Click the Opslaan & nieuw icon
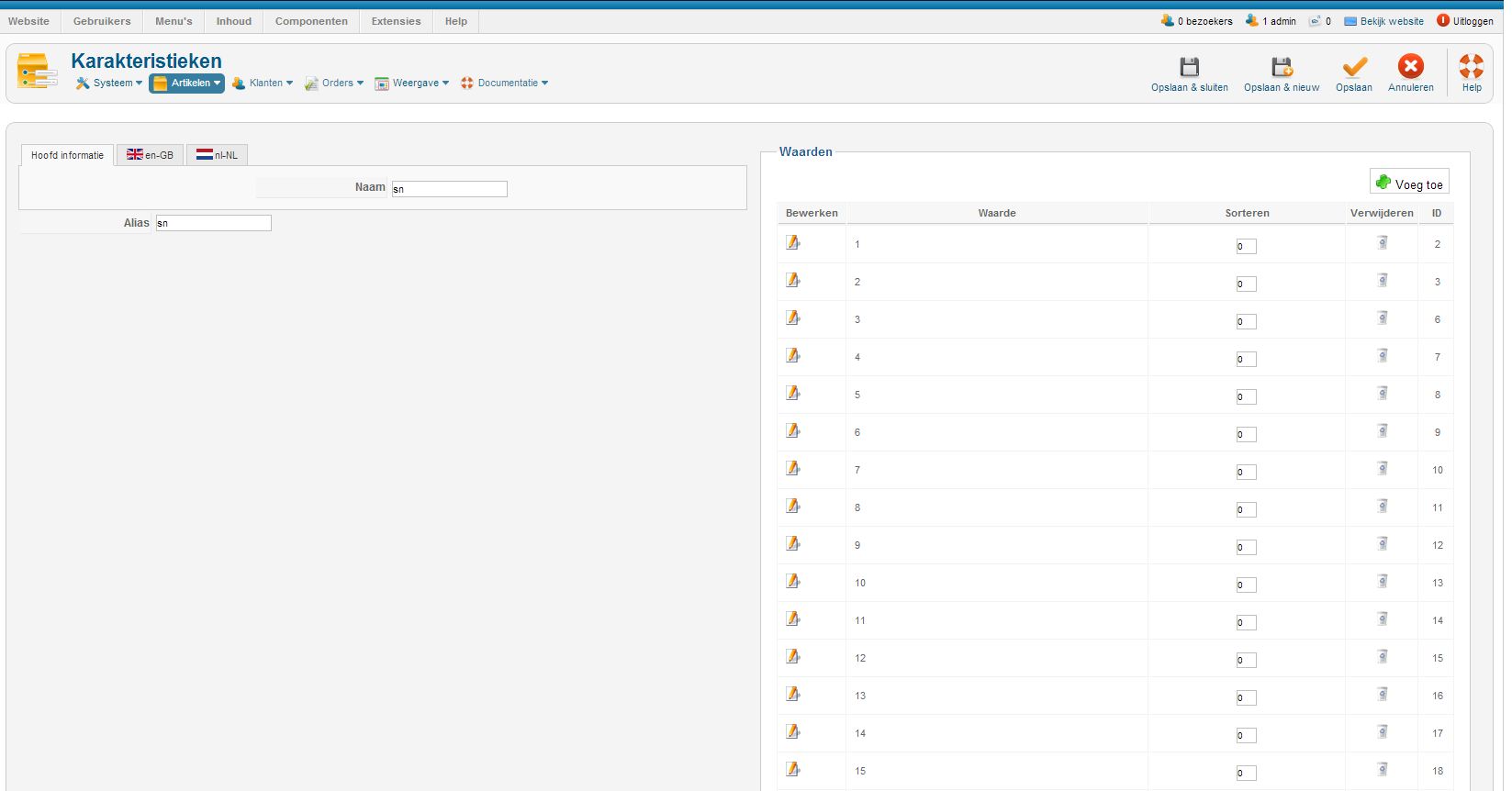 (x=1282, y=67)
